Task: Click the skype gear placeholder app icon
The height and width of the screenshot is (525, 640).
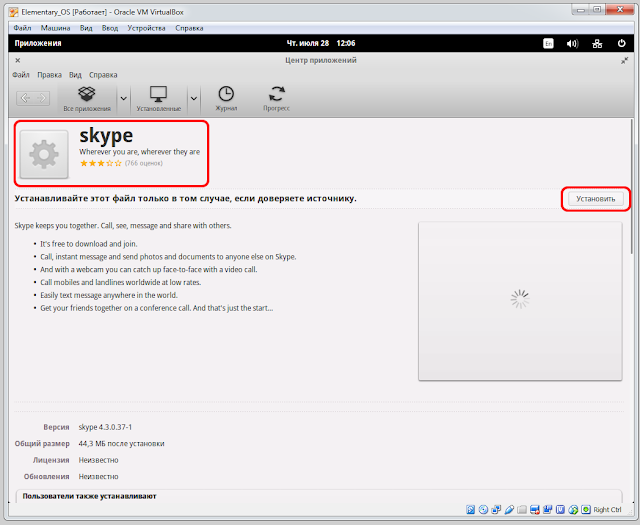Action: 44,154
